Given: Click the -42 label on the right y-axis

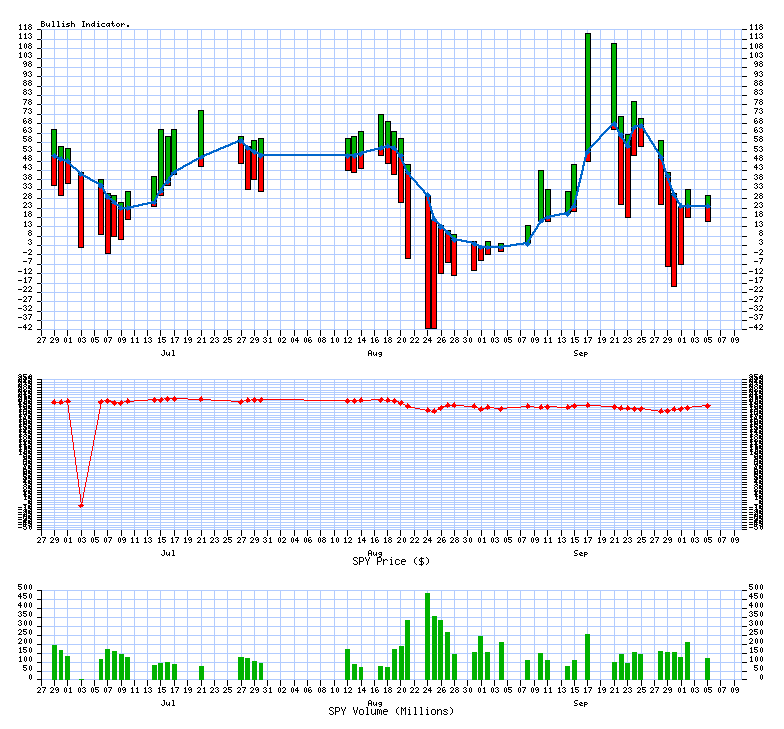Looking at the screenshot, I should [x=757, y=328].
